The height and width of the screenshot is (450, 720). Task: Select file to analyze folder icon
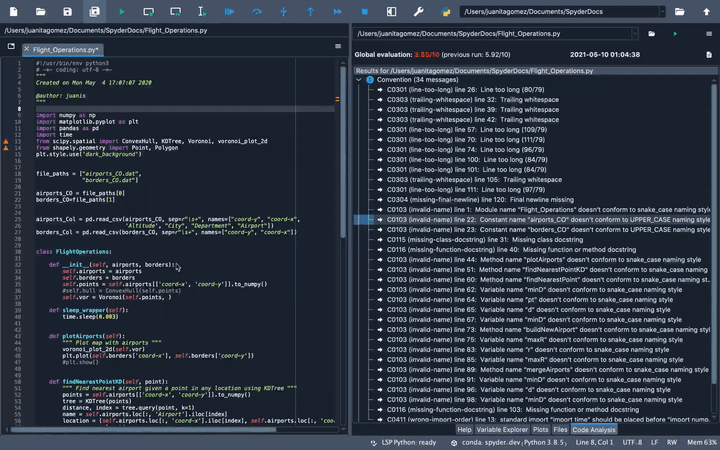pyautogui.click(x=651, y=34)
